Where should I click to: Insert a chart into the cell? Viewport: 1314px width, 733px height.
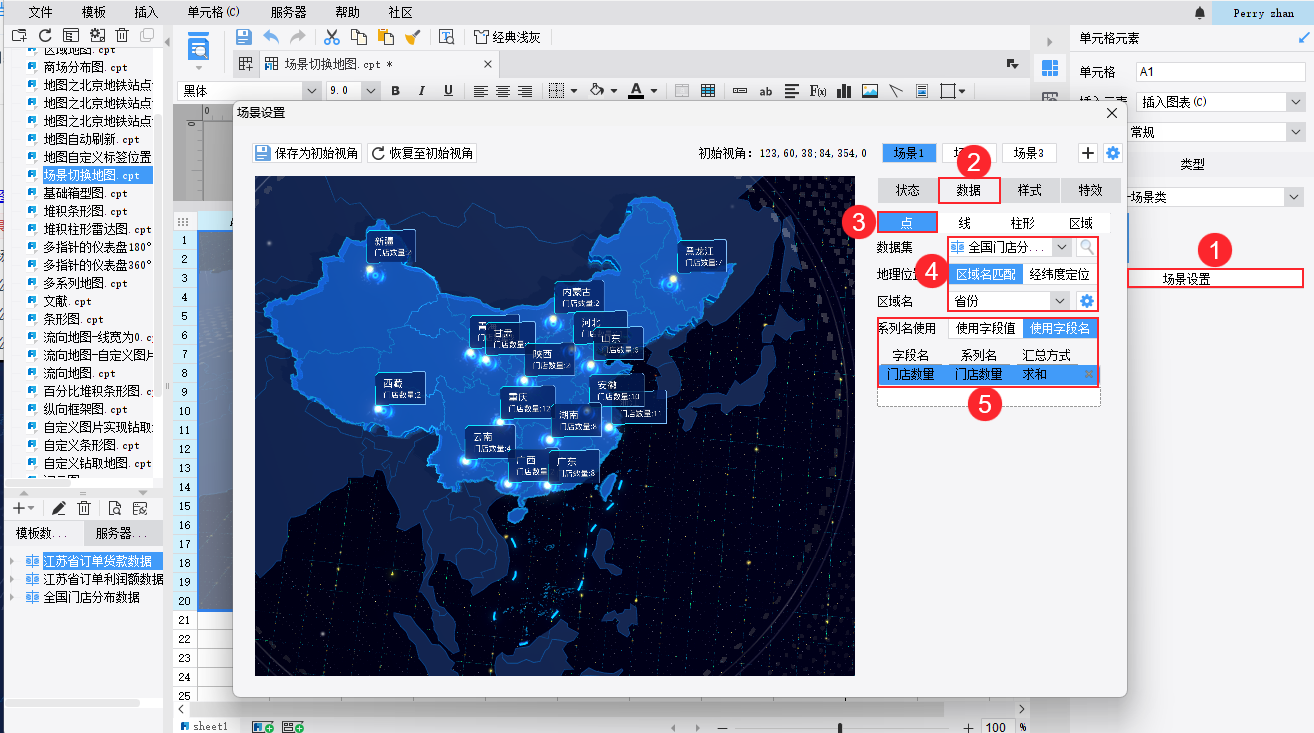click(844, 91)
